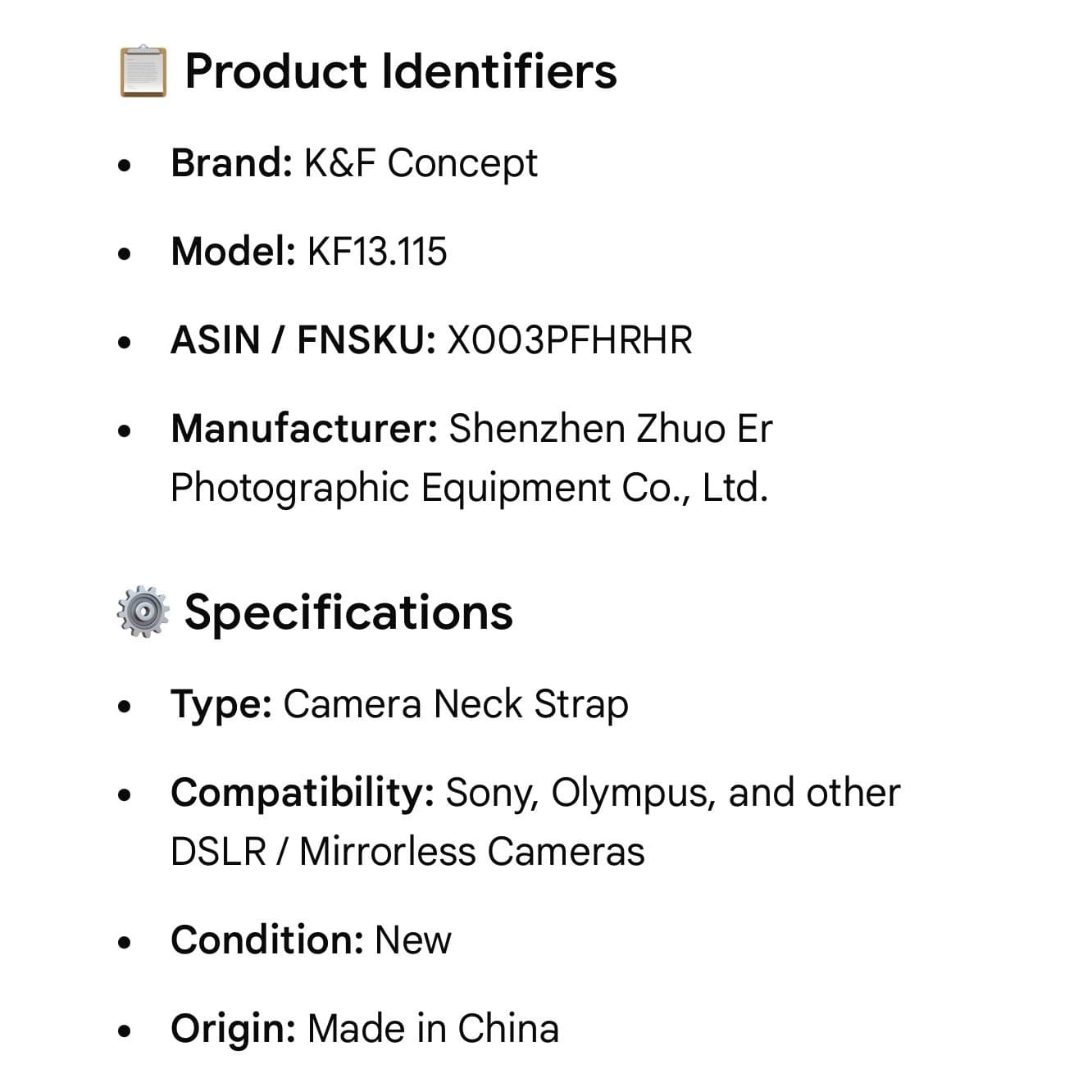Viewport: 1092px width, 1092px height.
Task: Click the Camera Neck Strap text
Action: point(456,704)
